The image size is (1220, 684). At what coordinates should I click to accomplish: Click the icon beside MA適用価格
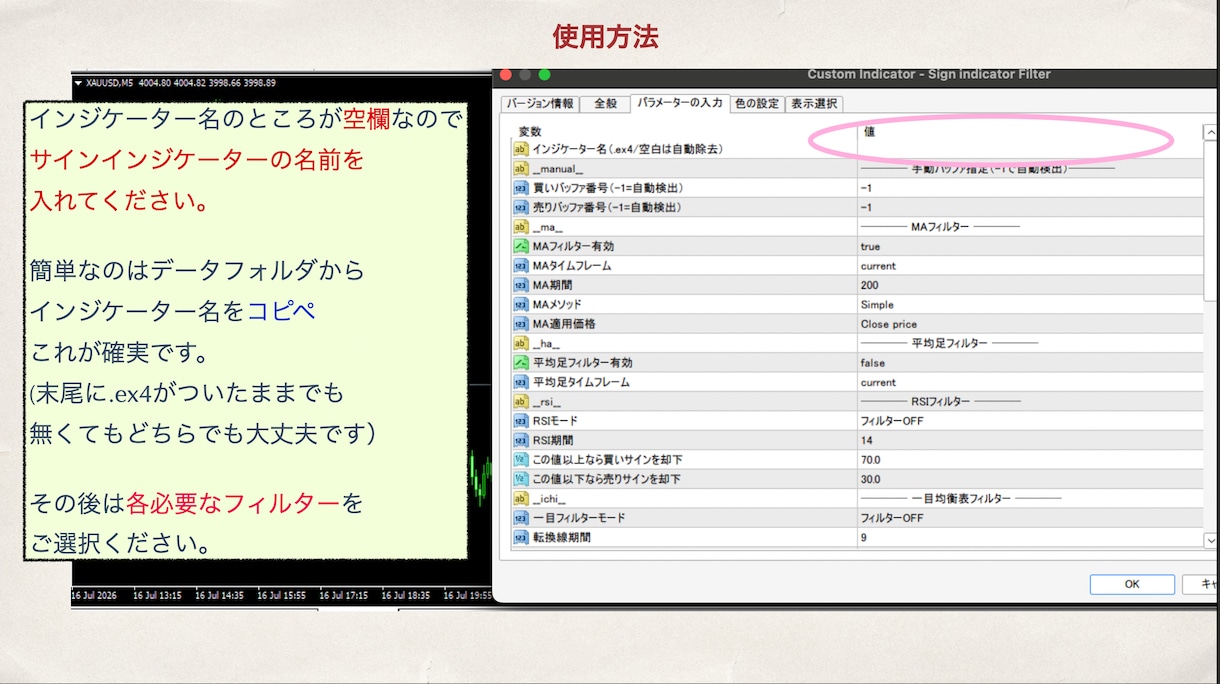pos(520,324)
